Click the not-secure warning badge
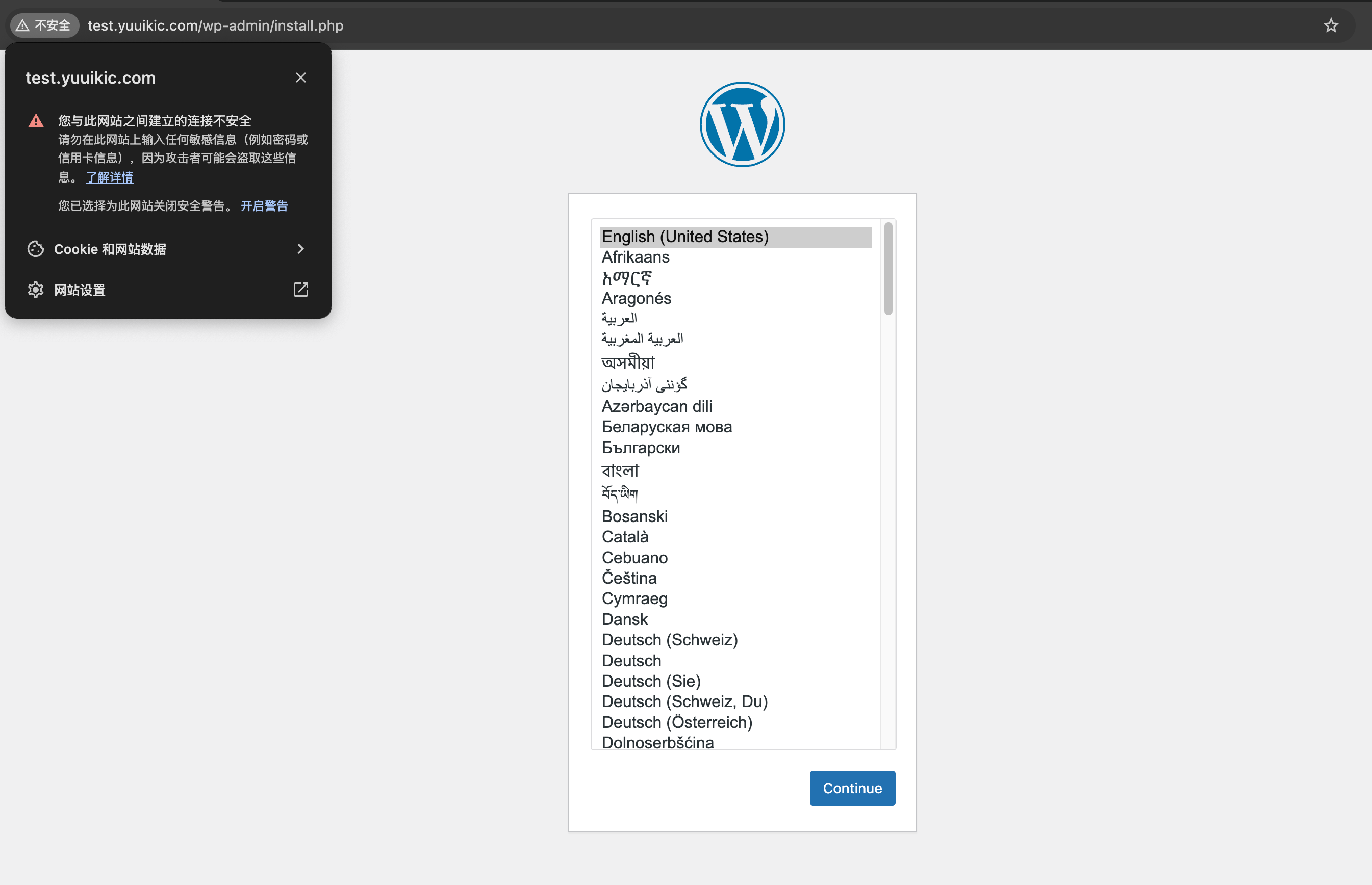 click(x=45, y=25)
